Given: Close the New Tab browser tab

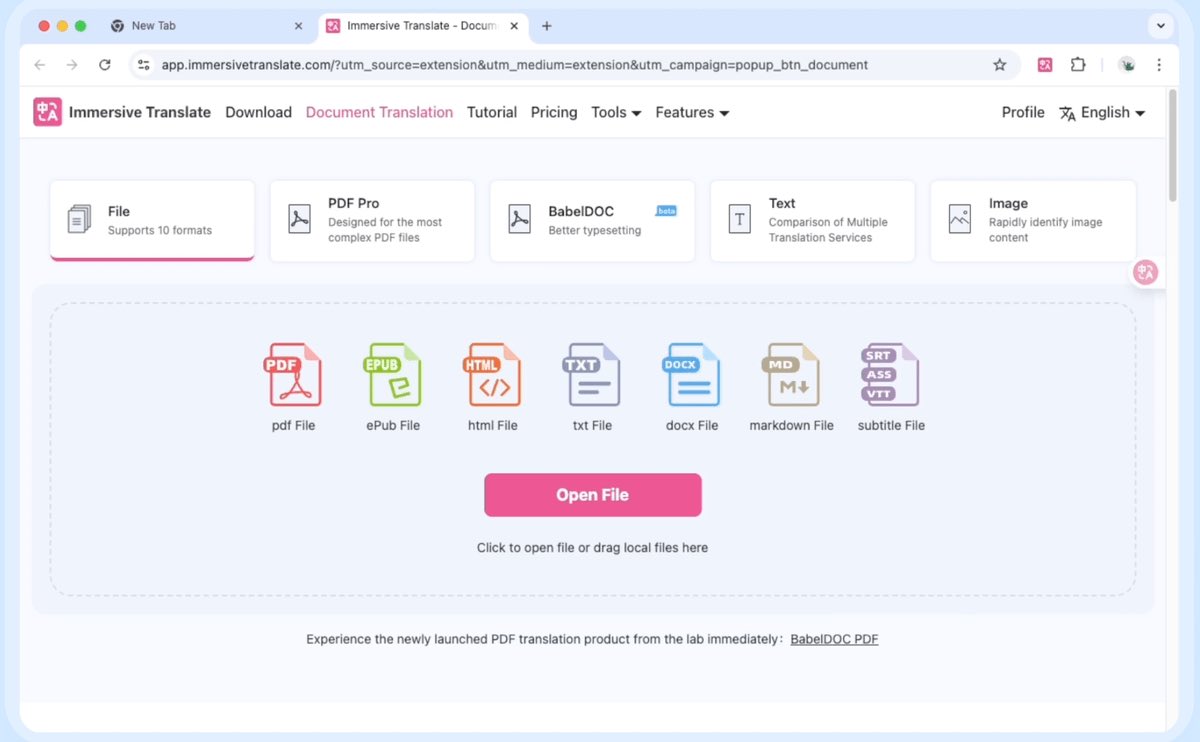Looking at the screenshot, I should 299,26.
